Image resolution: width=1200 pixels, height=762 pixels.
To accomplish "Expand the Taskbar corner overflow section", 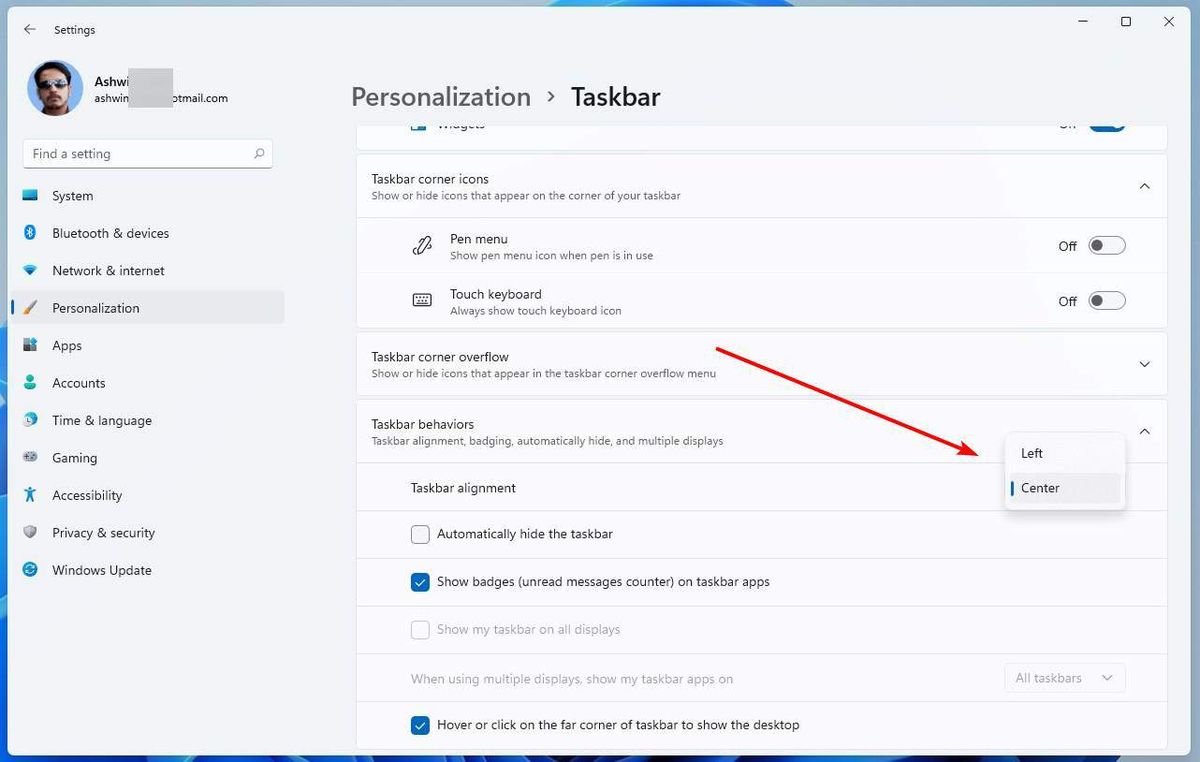I will coord(1145,364).
